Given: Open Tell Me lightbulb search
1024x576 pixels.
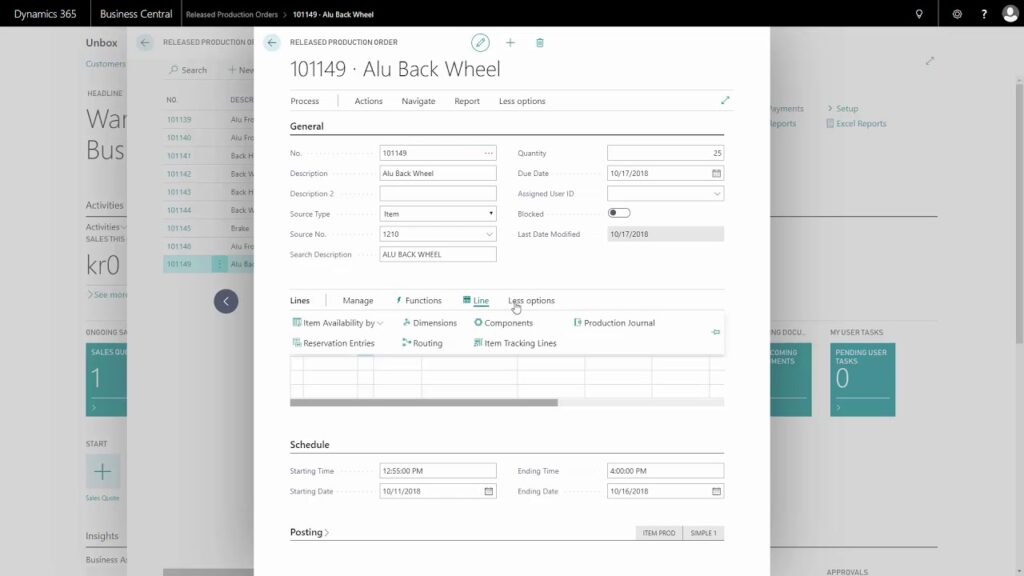Looking at the screenshot, I should [x=919, y=14].
